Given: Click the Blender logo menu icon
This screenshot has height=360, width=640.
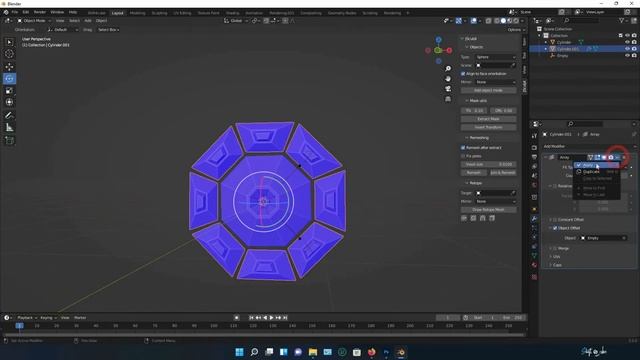Looking at the screenshot, I should [6, 12].
